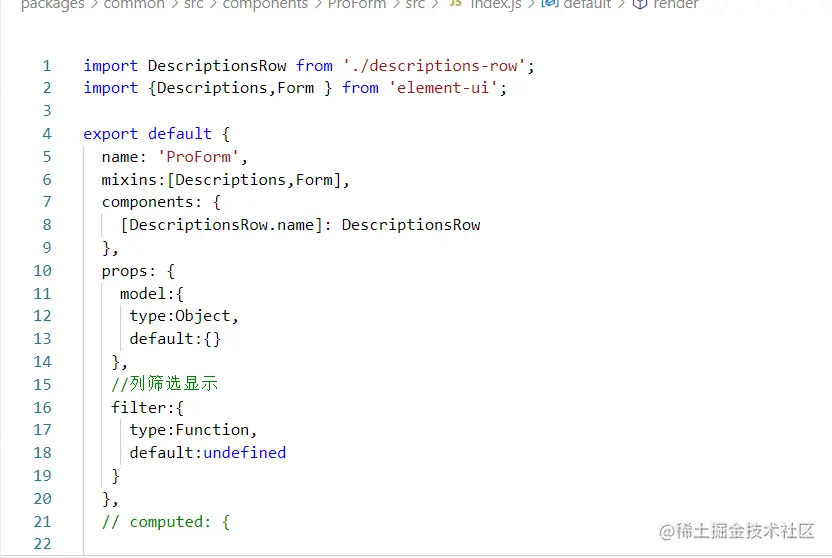This screenshot has height=558, width=832.
Task: Place cursor on '[DescriptionsRow.name]' key
Action: 221,225
